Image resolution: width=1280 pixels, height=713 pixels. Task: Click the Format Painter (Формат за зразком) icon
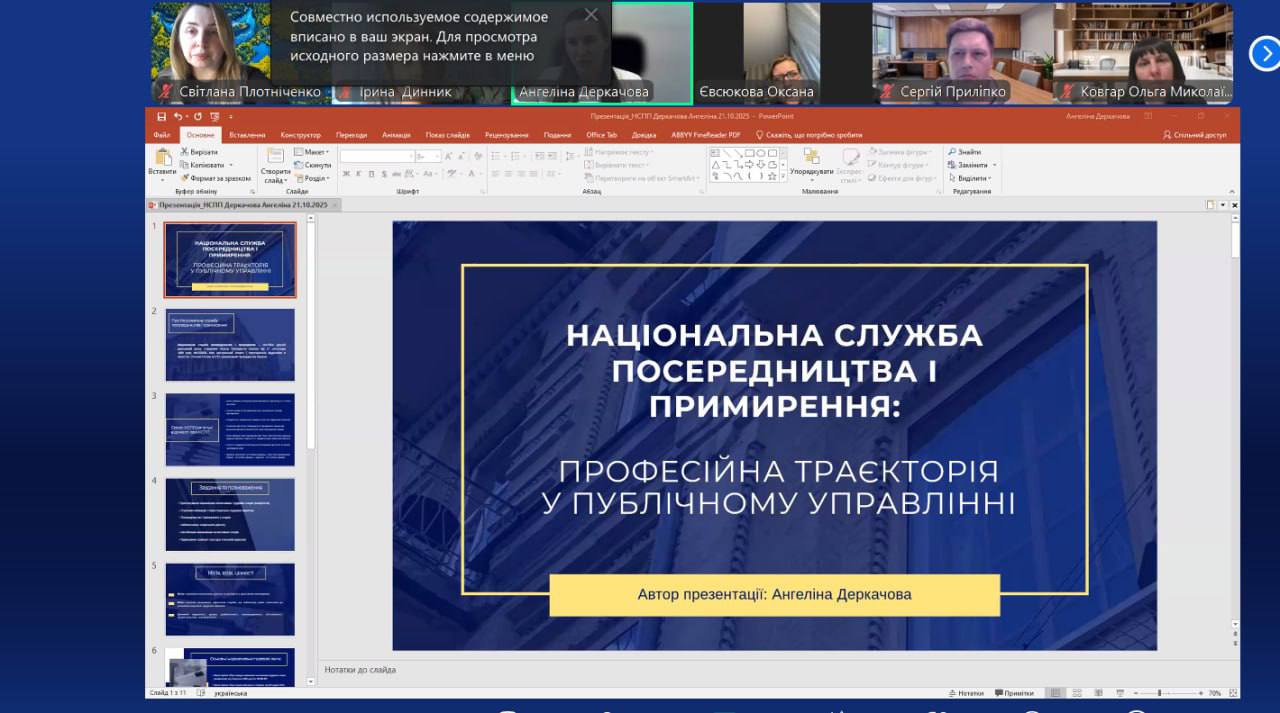click(185, 178)
